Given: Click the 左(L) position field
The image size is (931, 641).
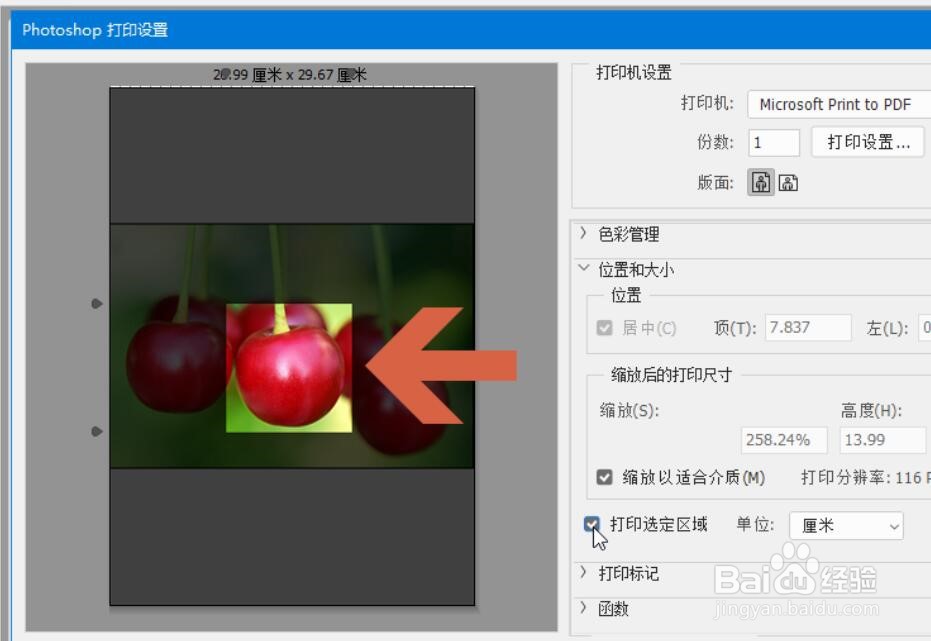Looking at the screenshot, I should (924, 328).
